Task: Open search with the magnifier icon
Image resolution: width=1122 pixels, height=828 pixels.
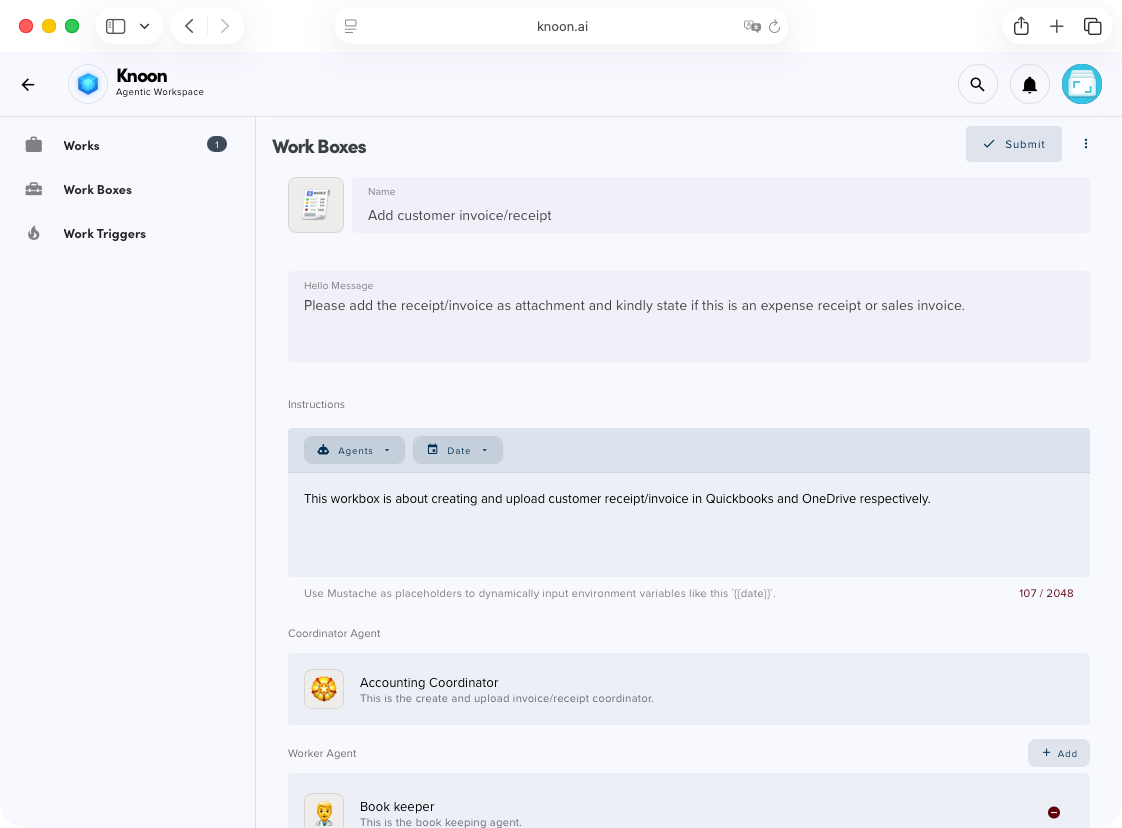Action: 977,84
